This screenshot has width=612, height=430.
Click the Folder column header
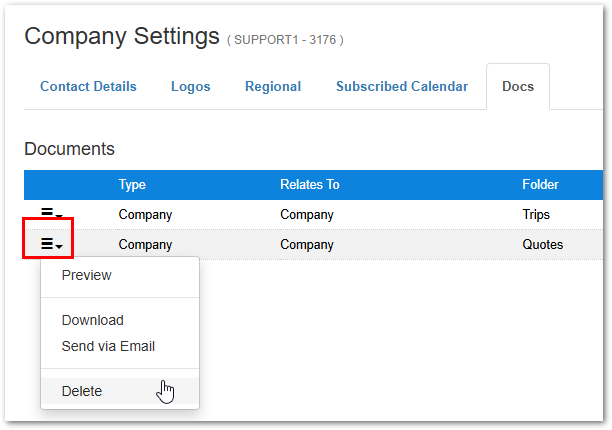(540, 184)
